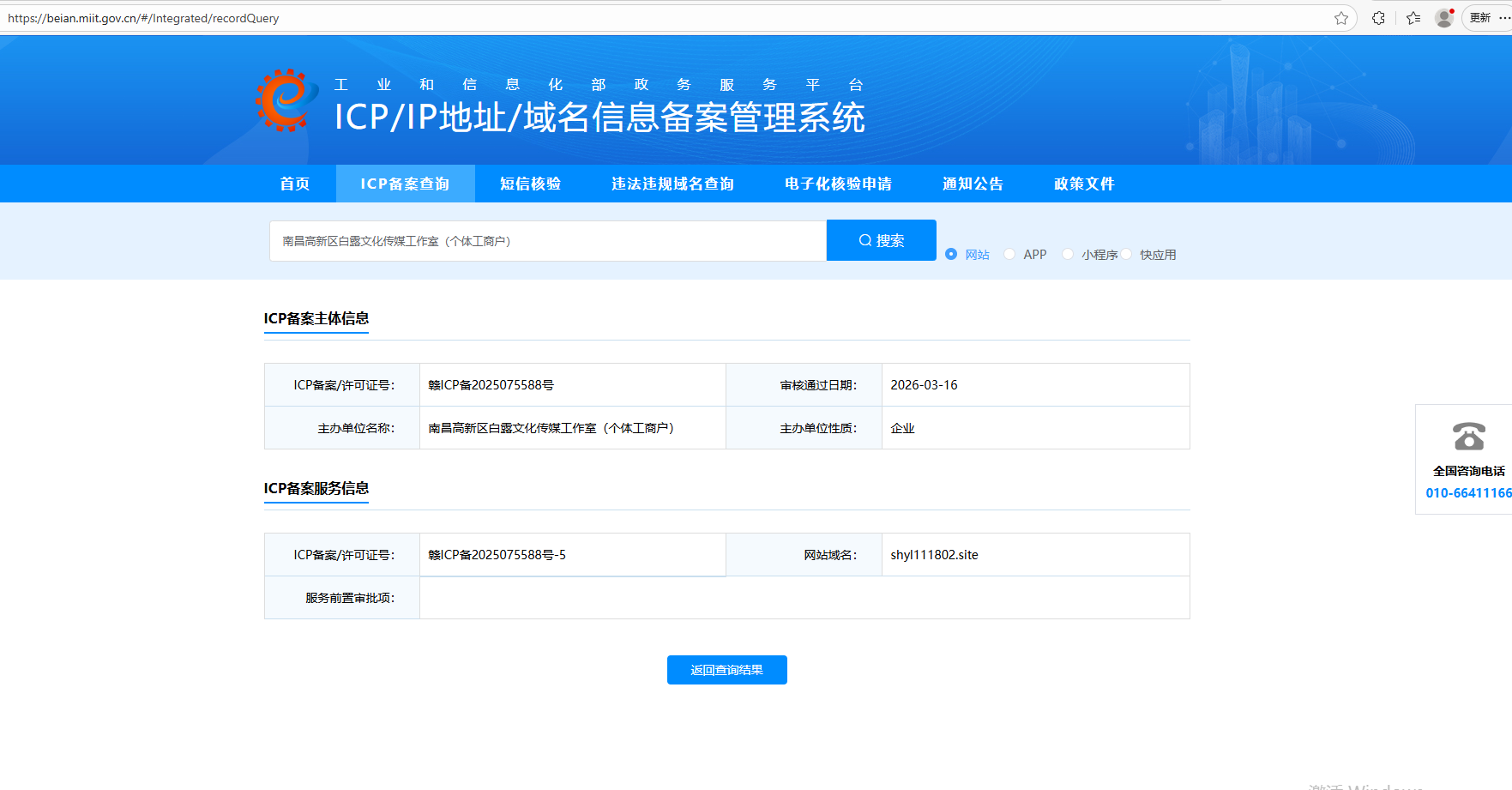Click the 主办单位名称 label cell
The image size is (1512, 790).
click(342, 428)
